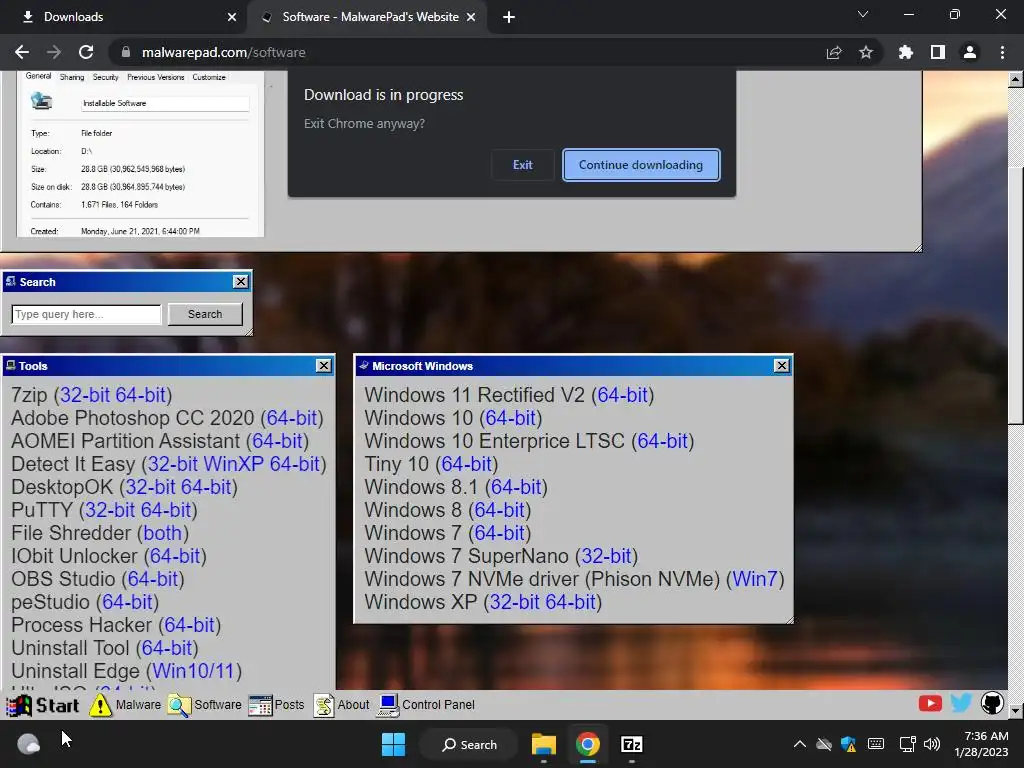Switch to the Downloads tab
This screenshot has height=768, width=1024.
coord(124,17)
